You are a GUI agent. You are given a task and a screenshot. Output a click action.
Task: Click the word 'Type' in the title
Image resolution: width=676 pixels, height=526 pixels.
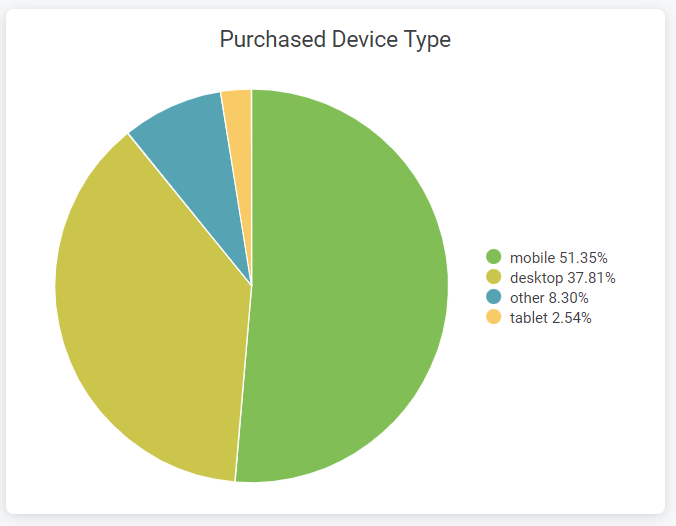click(427, 41)
